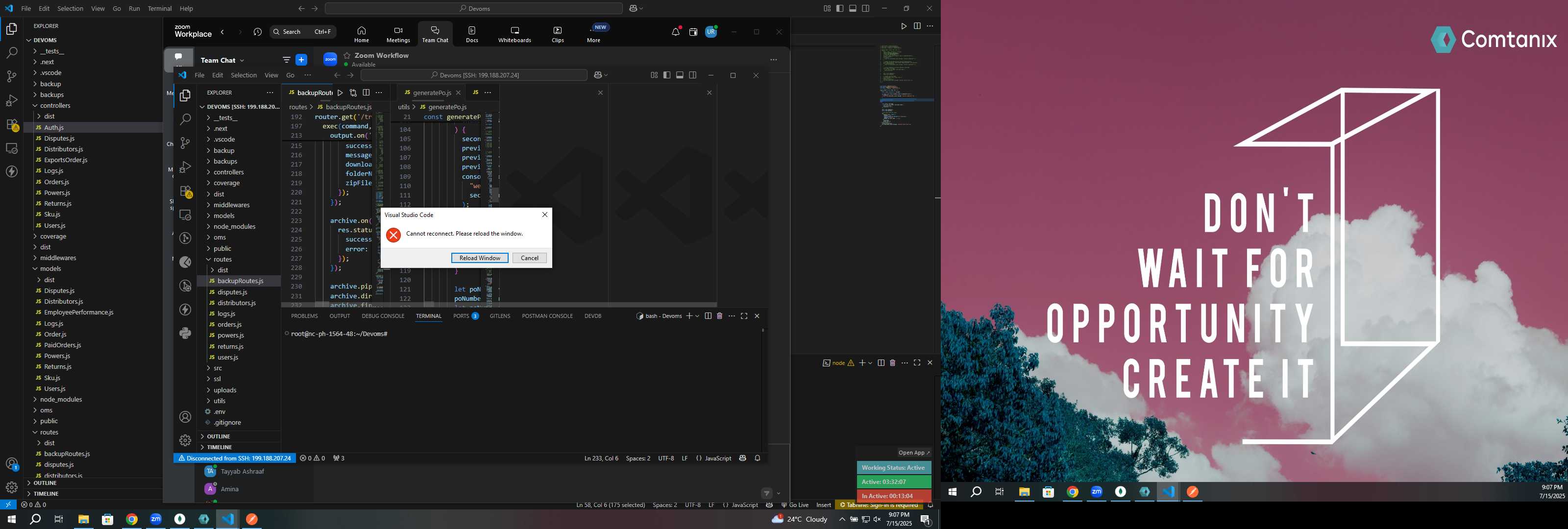This screenshot has width=1568, height=529.
Task: Toggle primary side bar in background VS Code window
Action: point(840,8)
